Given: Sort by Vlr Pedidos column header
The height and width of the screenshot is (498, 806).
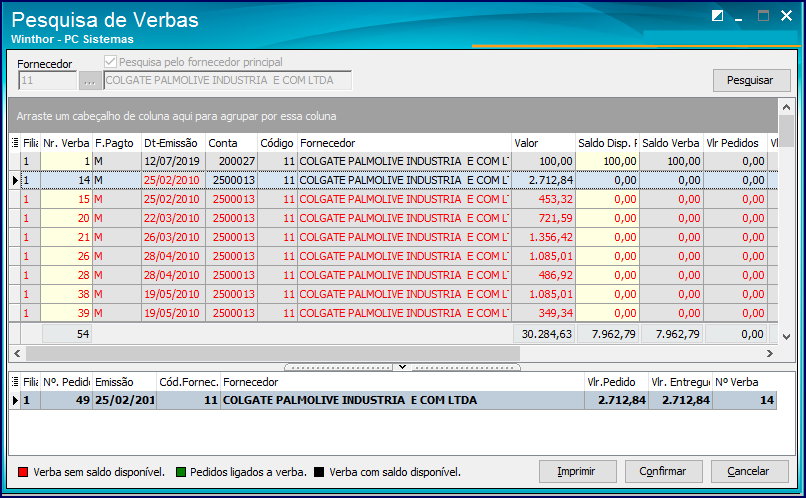Looking at the screenshot, I should coord(735,143).
